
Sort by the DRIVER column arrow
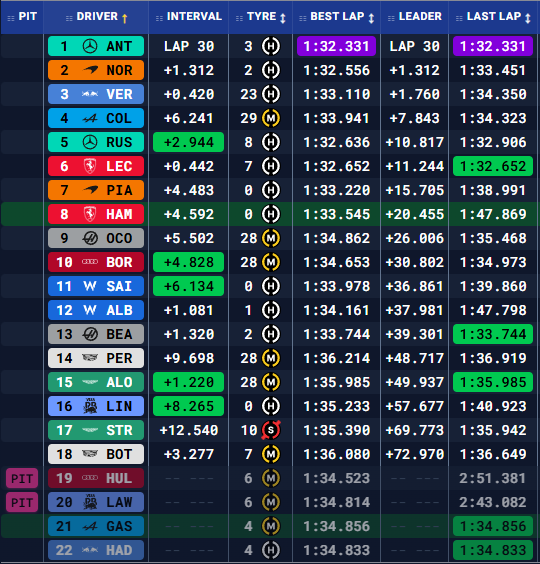[124, 18]
